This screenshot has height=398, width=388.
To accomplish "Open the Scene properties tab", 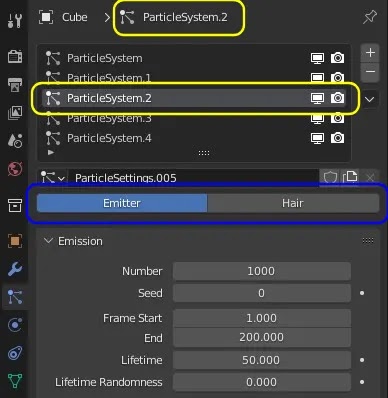I will [15, 141].
